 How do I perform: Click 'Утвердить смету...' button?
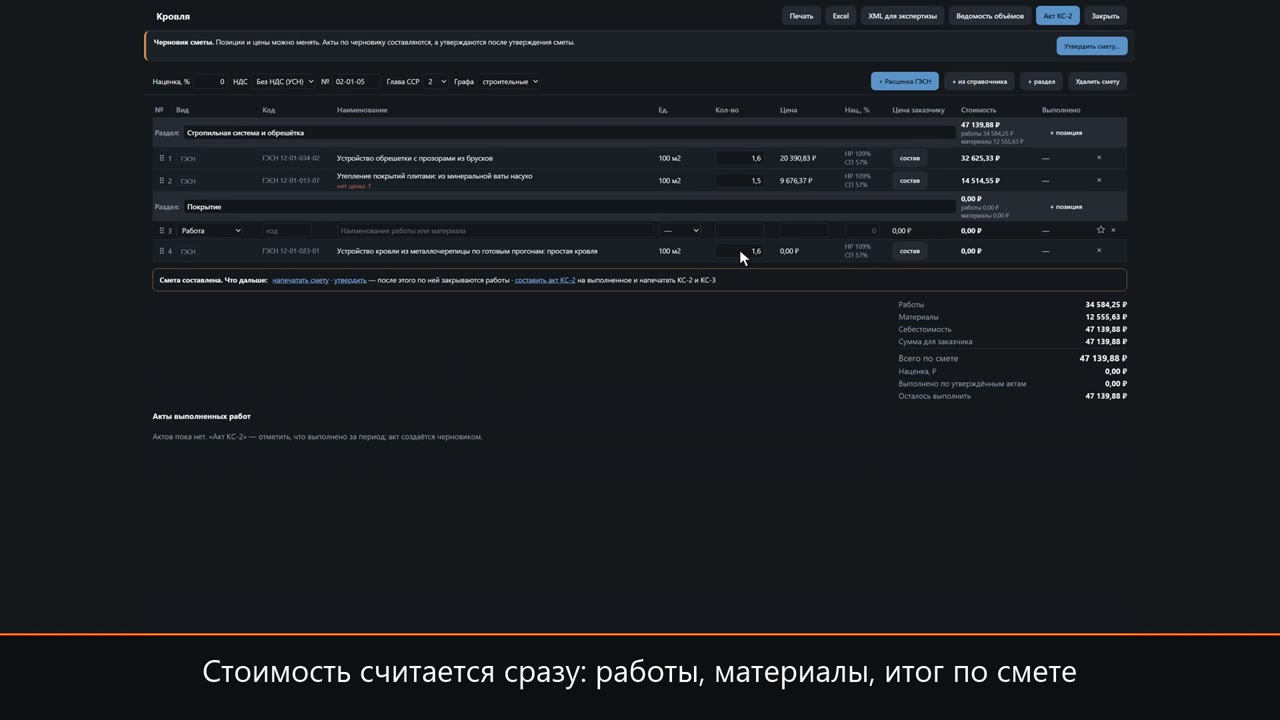[x=1092, y=46]
